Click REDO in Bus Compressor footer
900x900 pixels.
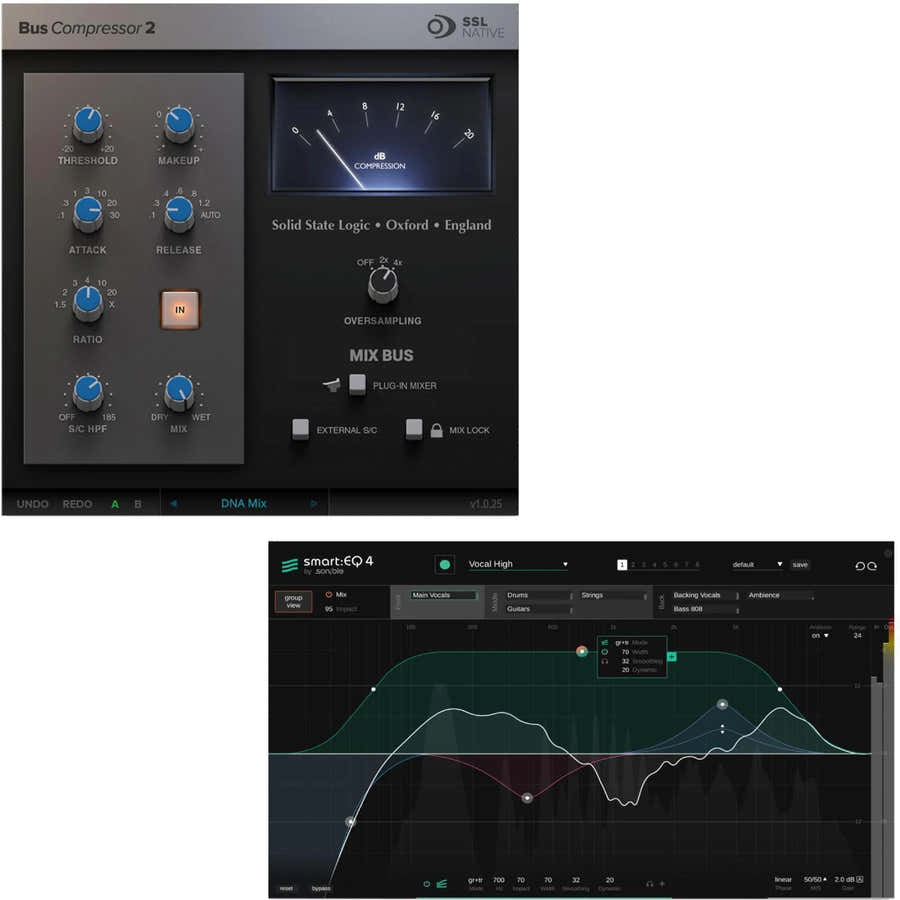tap(77, 504)
